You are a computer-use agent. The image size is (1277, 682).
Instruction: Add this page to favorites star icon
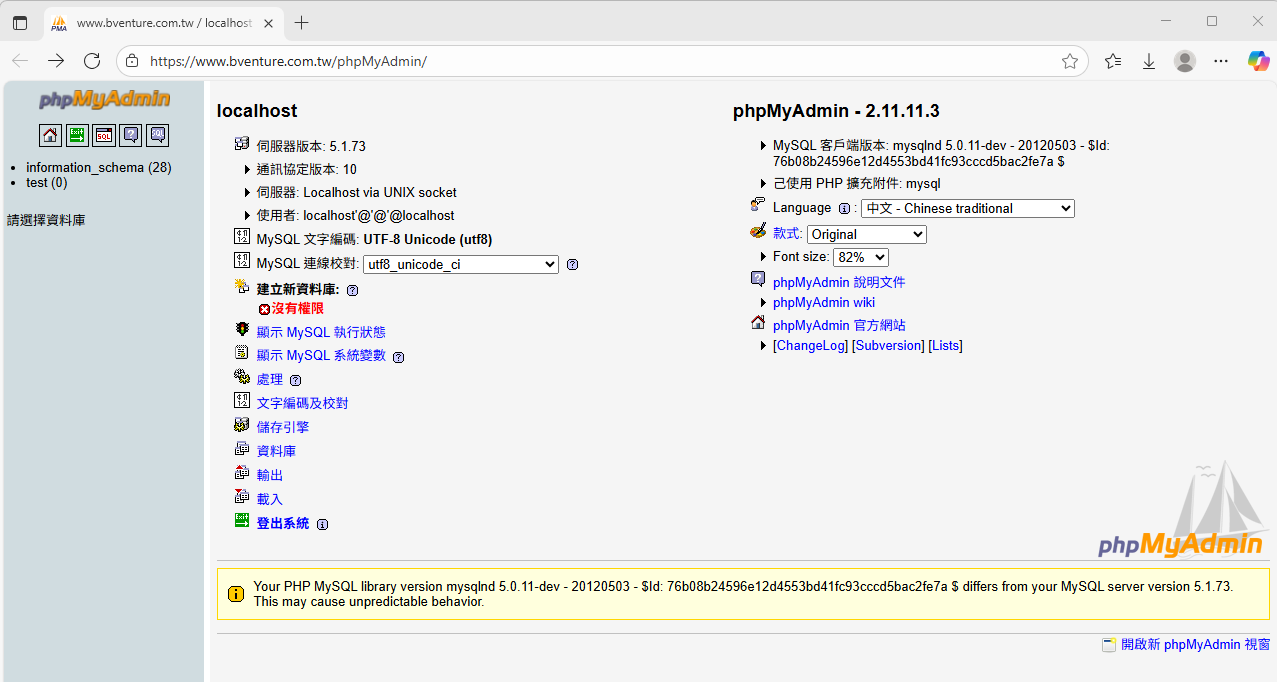coord(1070,61)
